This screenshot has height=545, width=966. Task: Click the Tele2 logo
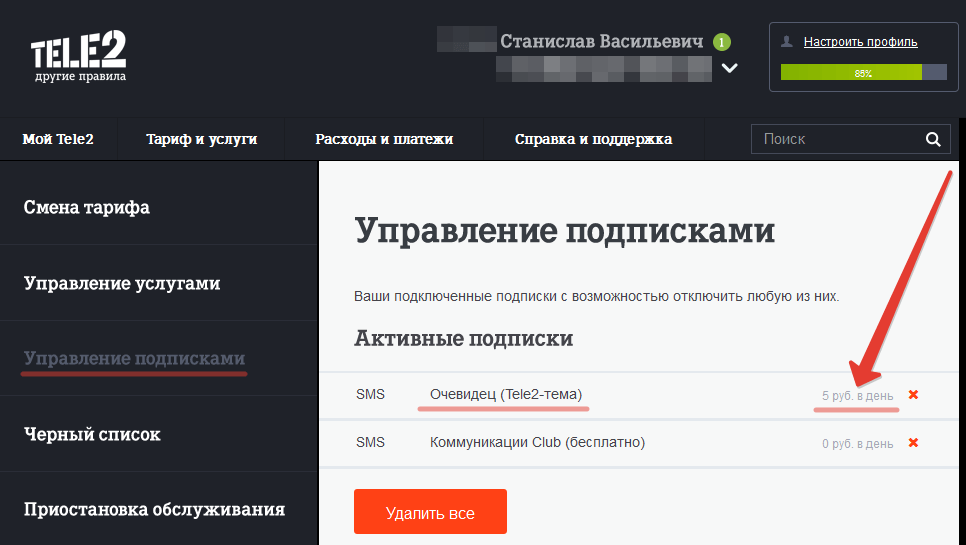click(x=78, y=57)
